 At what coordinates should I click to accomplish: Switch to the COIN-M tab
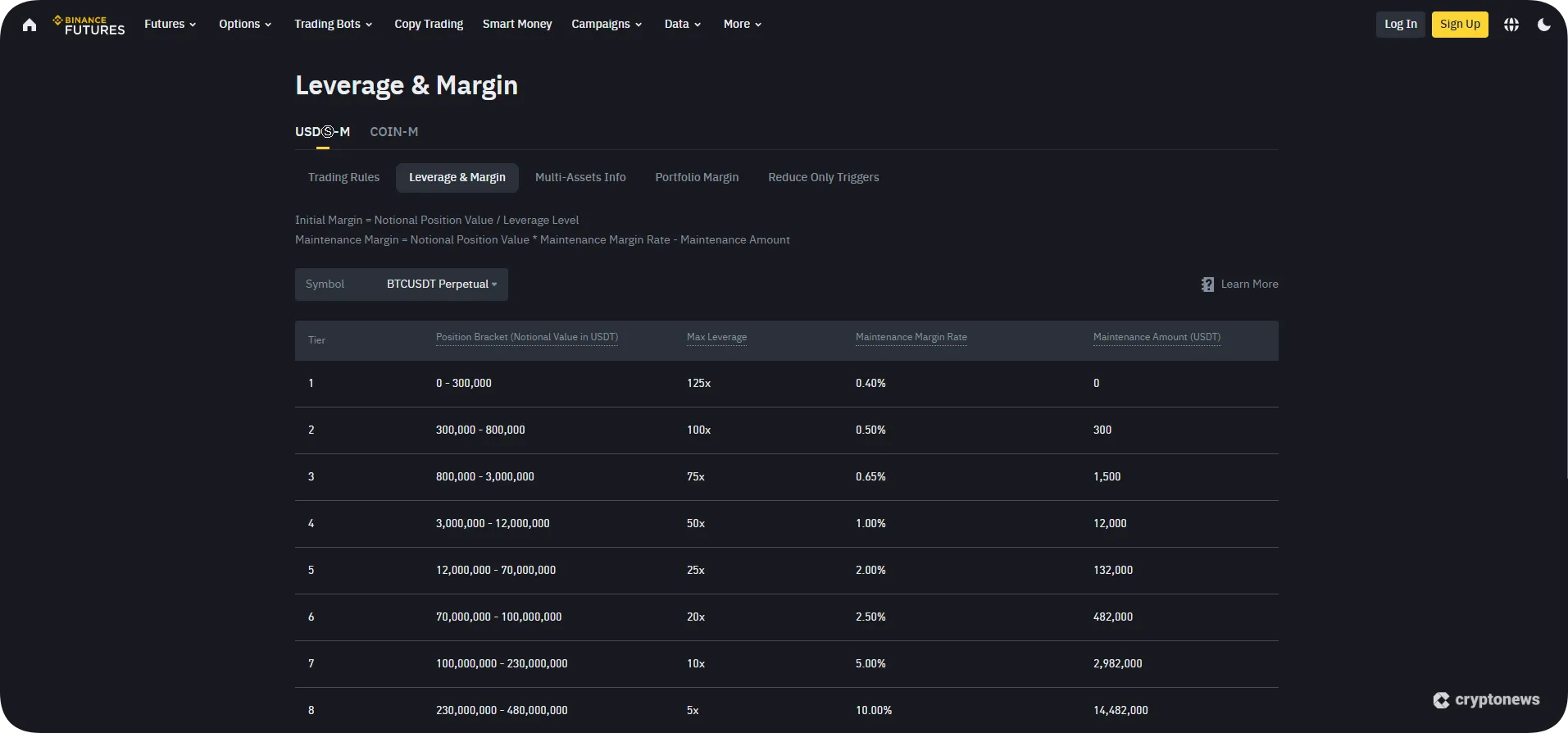coord(394,132)
